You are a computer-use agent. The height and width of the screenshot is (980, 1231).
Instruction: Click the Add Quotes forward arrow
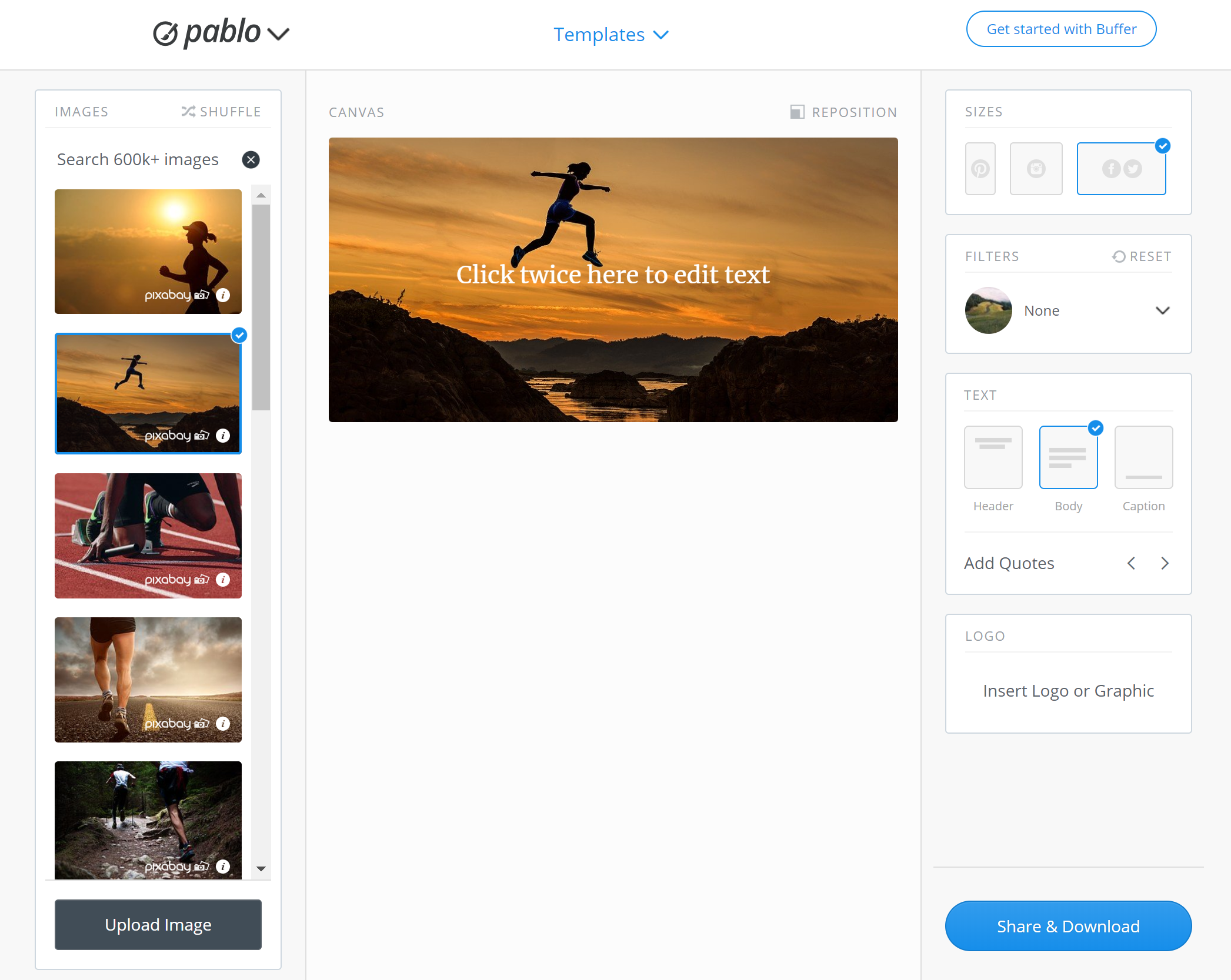point(1164,563)
